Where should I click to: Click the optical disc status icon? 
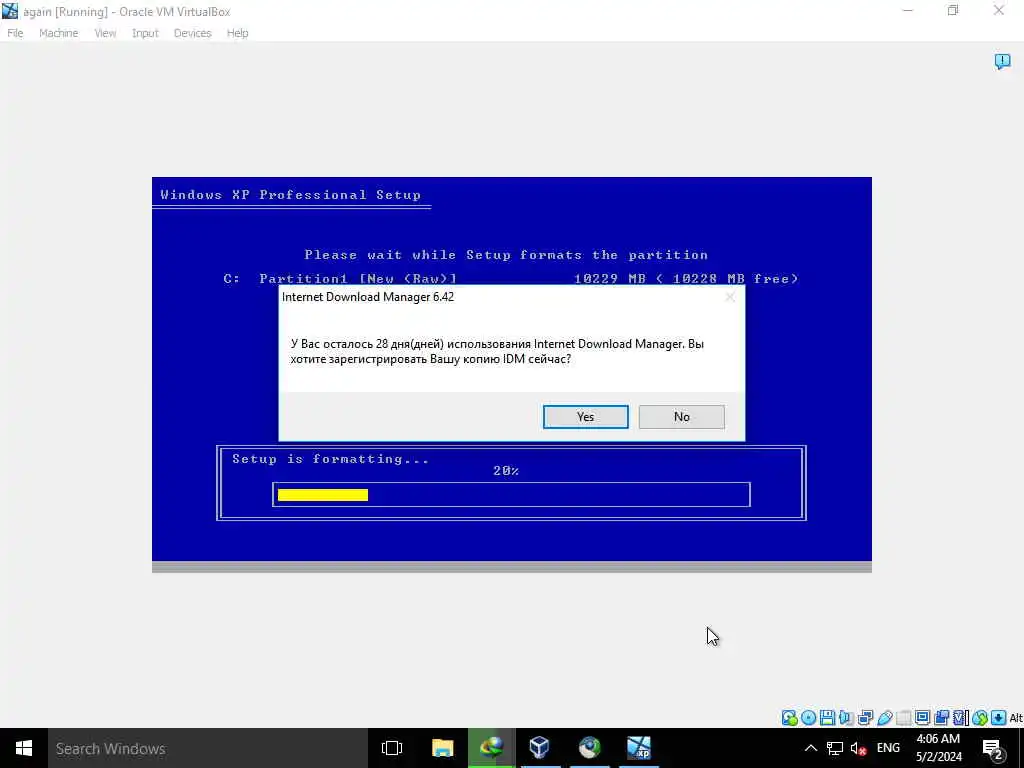[808, 718]
